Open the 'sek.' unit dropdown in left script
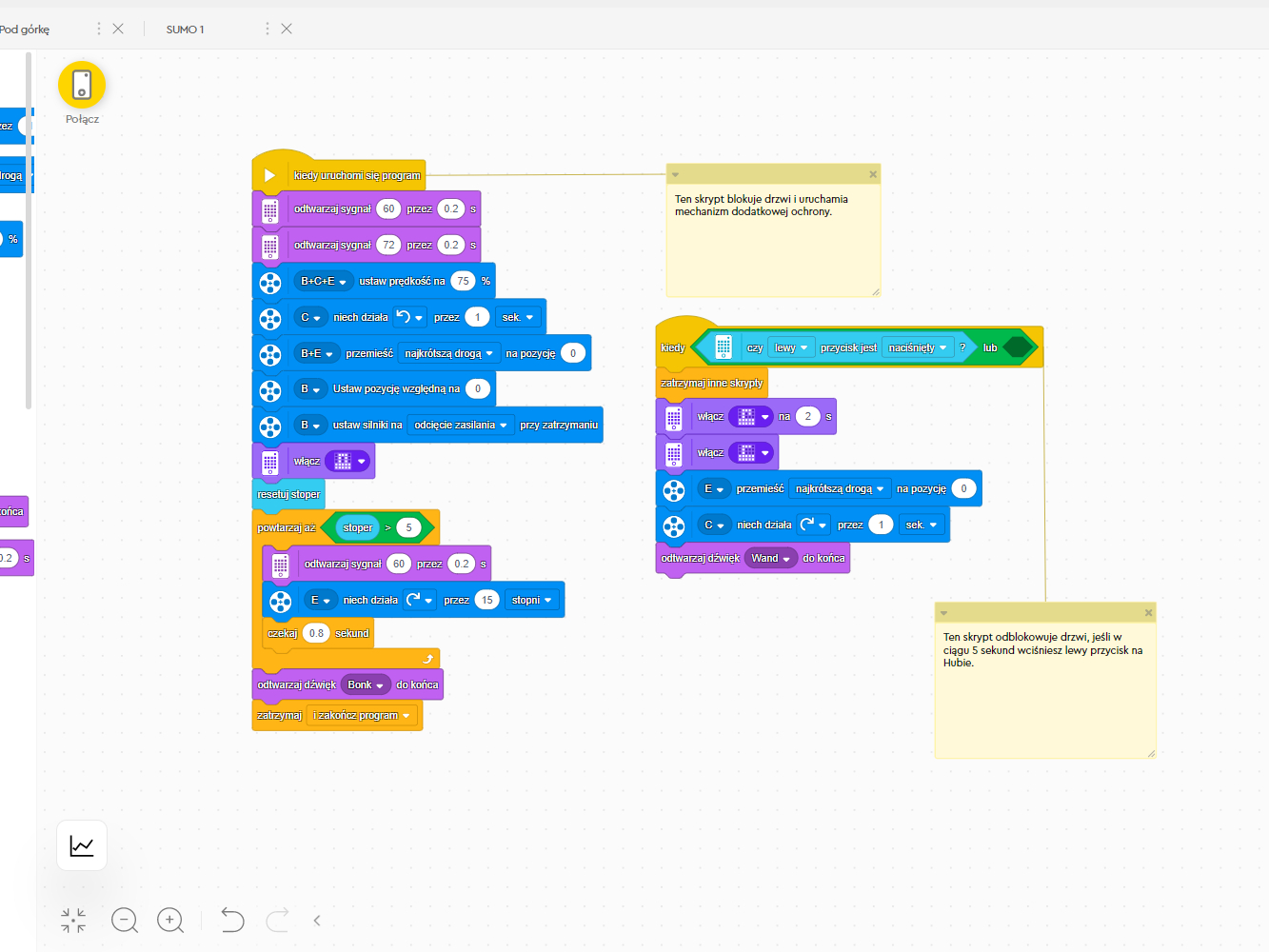The image size is (1269, 952). pyautogui.click(x=518, y=317)
